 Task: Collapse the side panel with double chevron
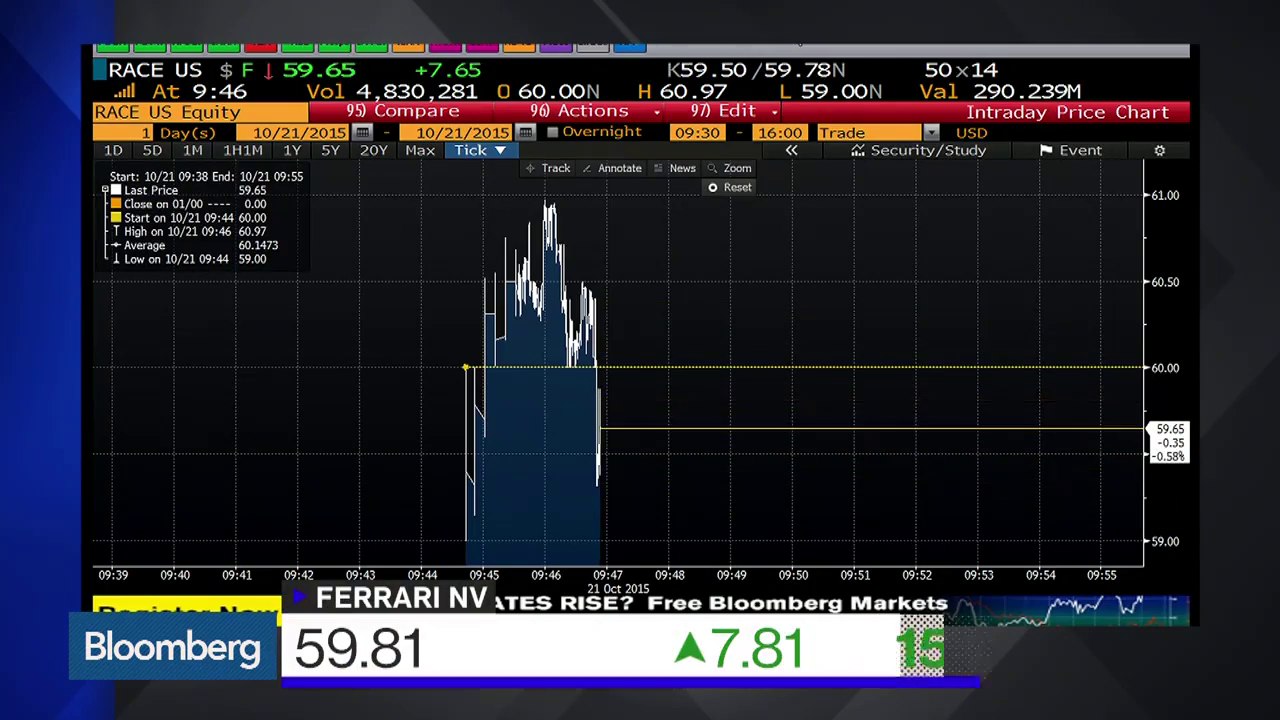tap(791, 150)
